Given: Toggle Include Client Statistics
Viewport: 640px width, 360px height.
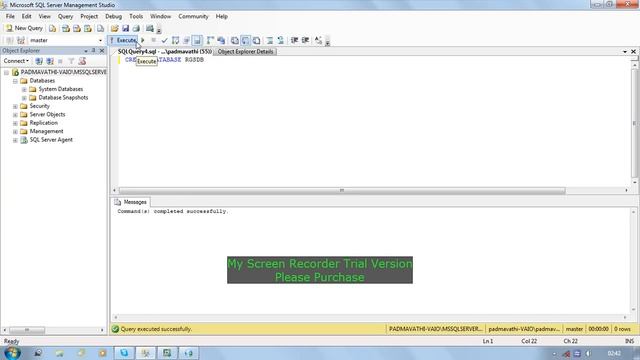Looking at the screenshot, I should [x=221, y=40].
